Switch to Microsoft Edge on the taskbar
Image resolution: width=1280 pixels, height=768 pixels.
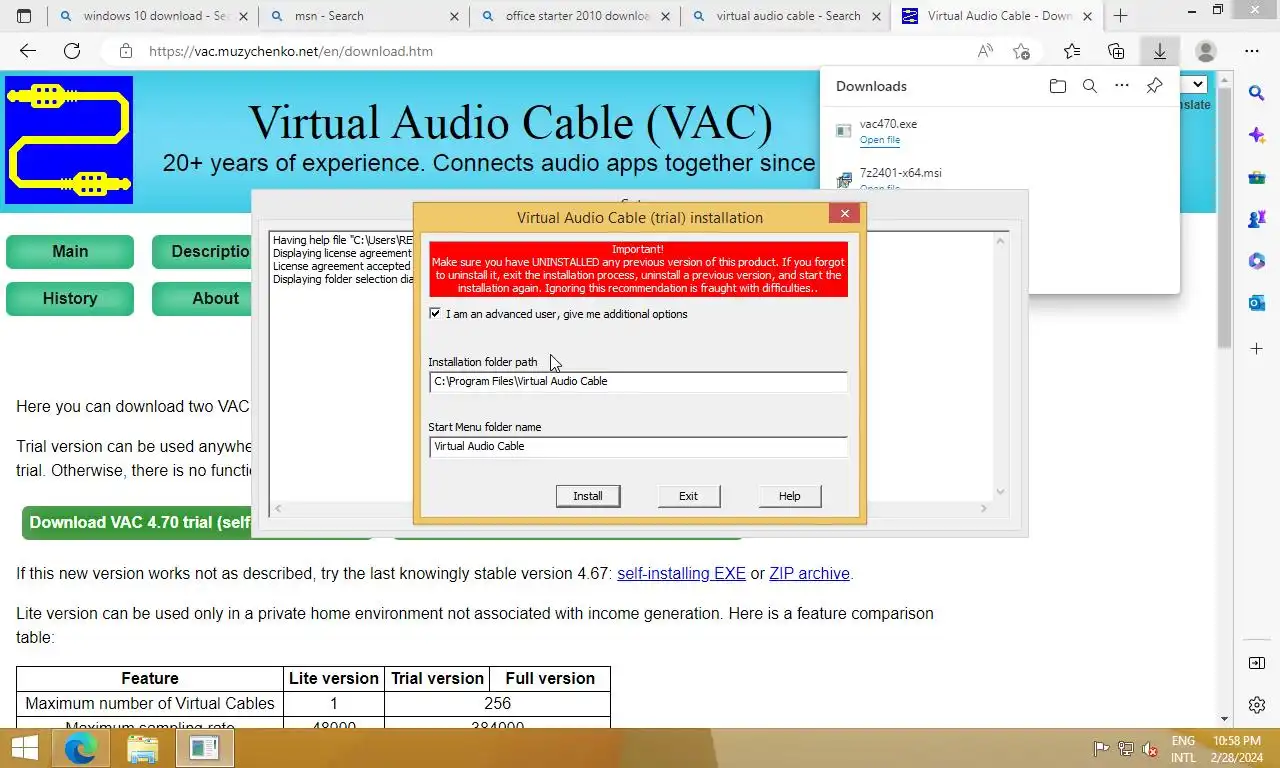[81, 748]
